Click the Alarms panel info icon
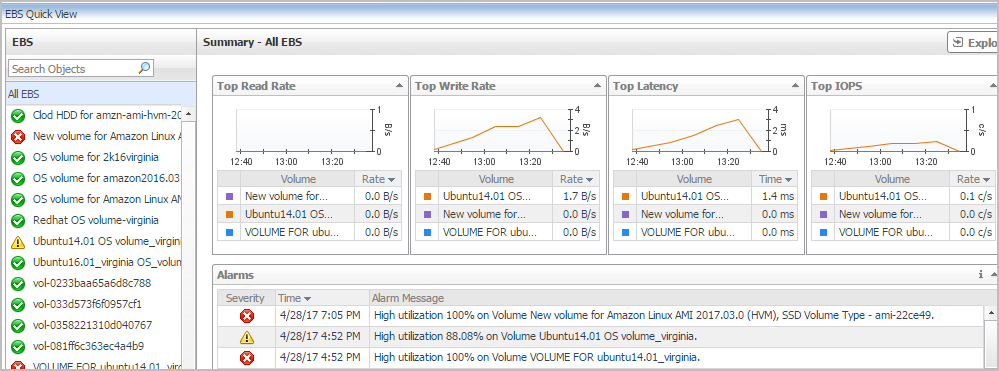Viewport: 999px width, 371px height. tap(981, 275)
